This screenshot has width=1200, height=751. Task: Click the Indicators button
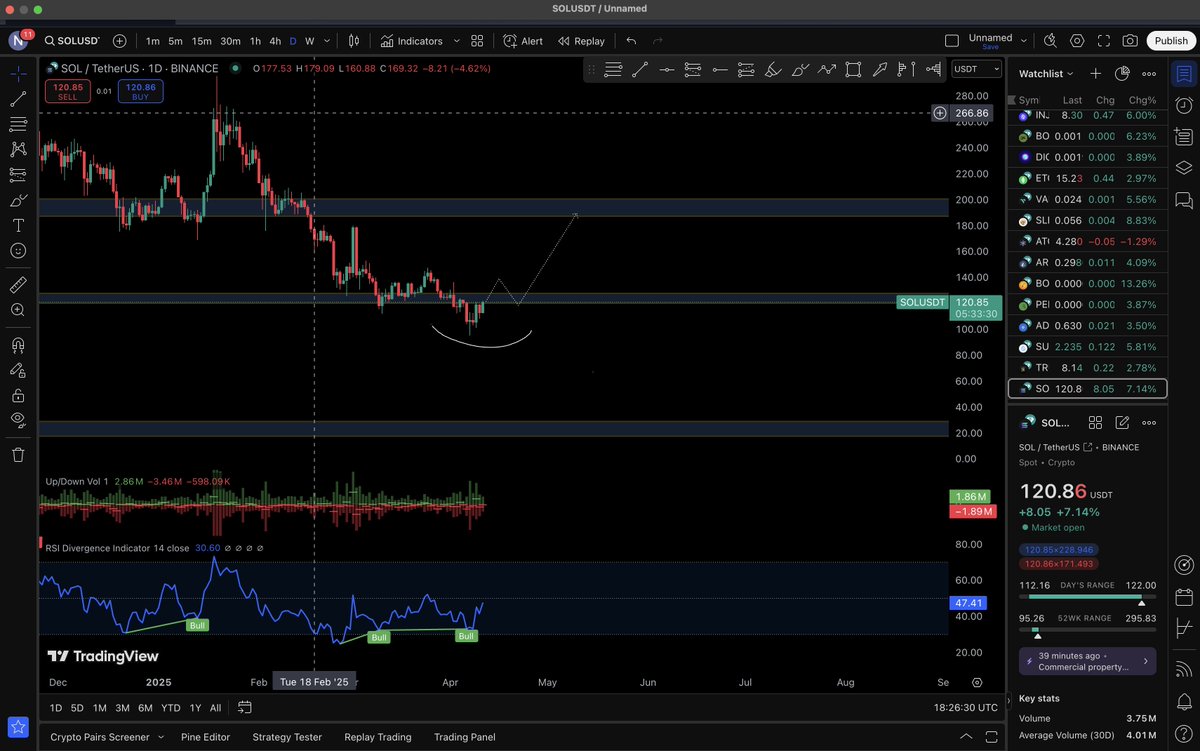click(x=411, y=41)
